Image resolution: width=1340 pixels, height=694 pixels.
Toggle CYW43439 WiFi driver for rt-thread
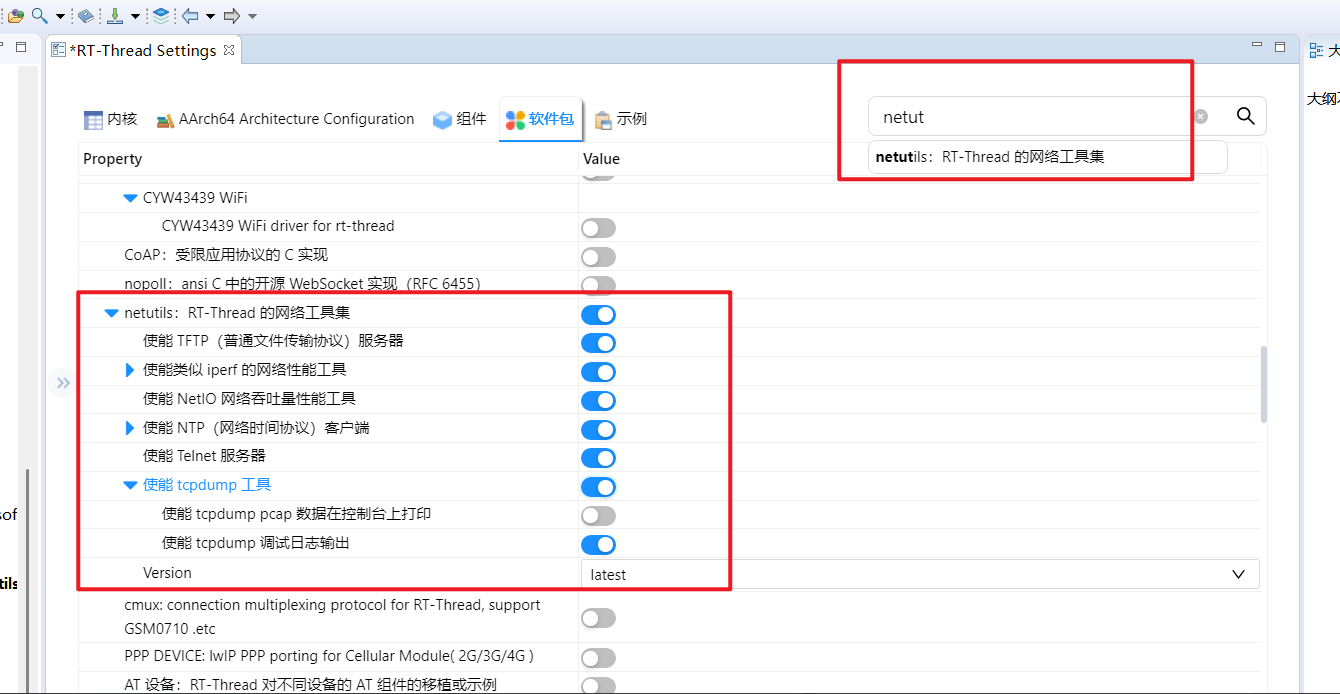click(x=598, y=228)
